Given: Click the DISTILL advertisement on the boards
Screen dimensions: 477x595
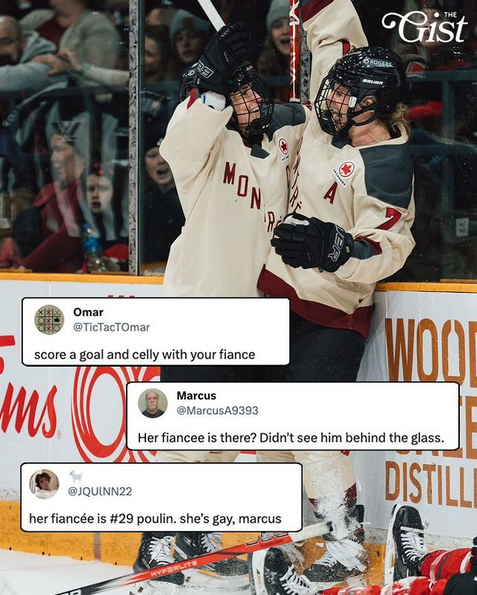Looking at the screenshot, I should [431, 485].
